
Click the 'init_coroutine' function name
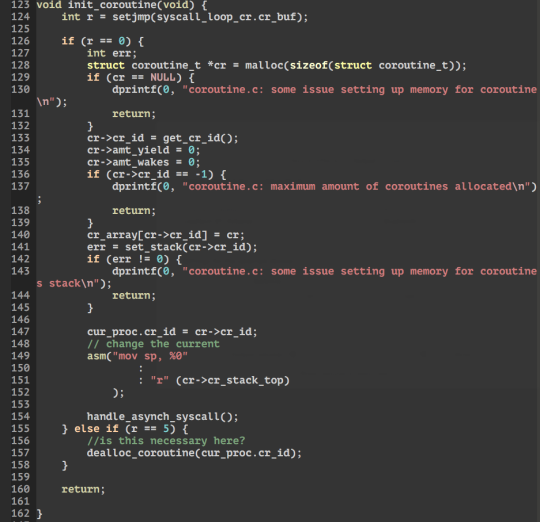coord(112,5)
